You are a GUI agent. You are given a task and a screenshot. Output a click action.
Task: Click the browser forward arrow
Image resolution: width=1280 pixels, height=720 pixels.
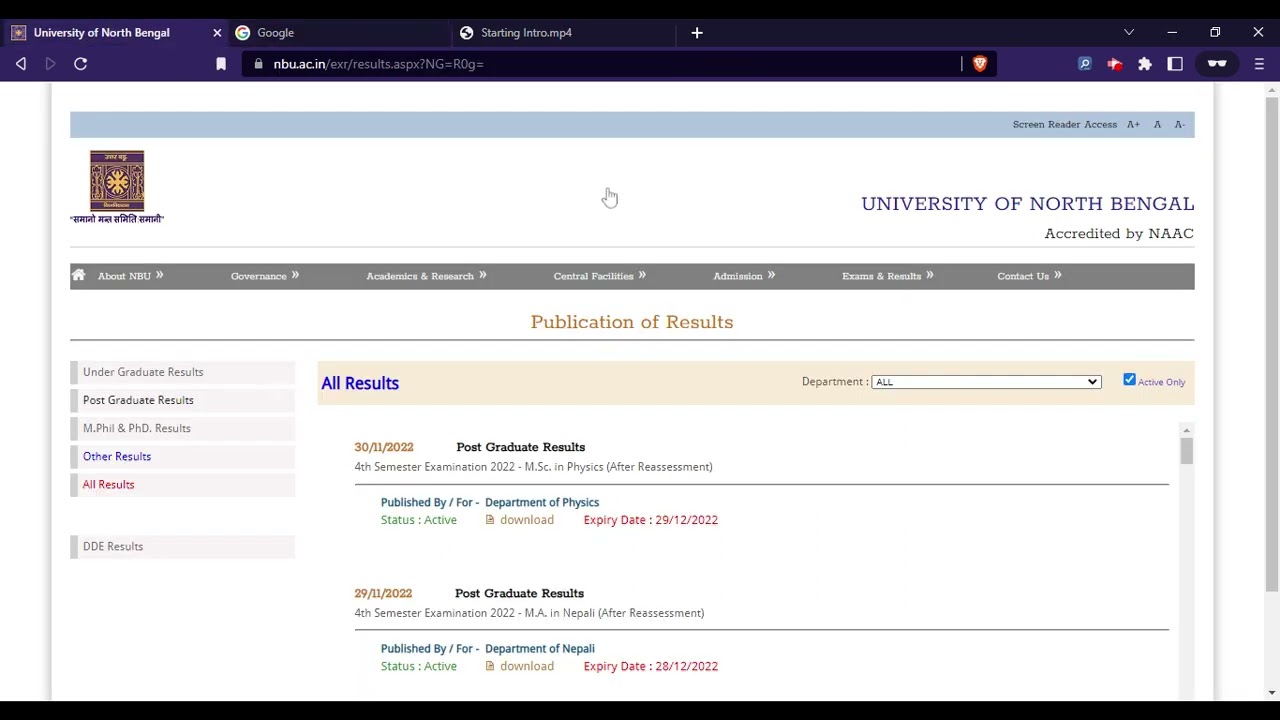(50, 64)
